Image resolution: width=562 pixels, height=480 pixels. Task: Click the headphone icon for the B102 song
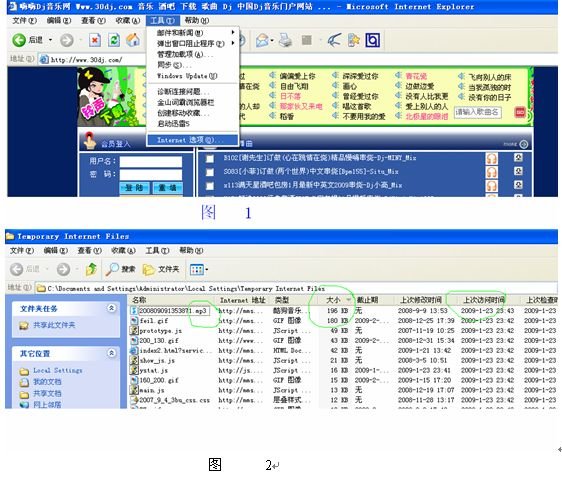[x=491, y=158]
